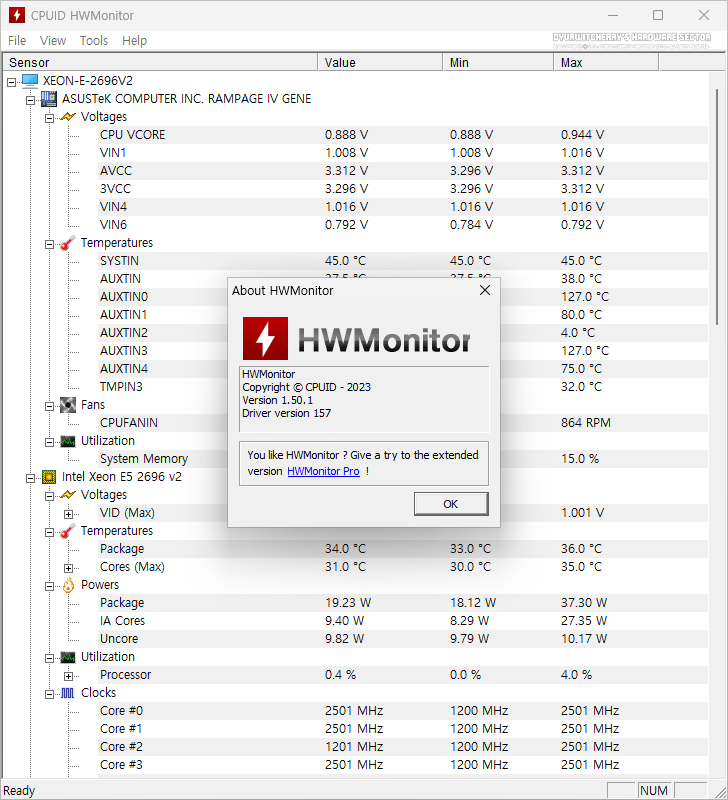Click the Xeon Utilization graph icon
The image size is (728, 800).
(68, 657)
